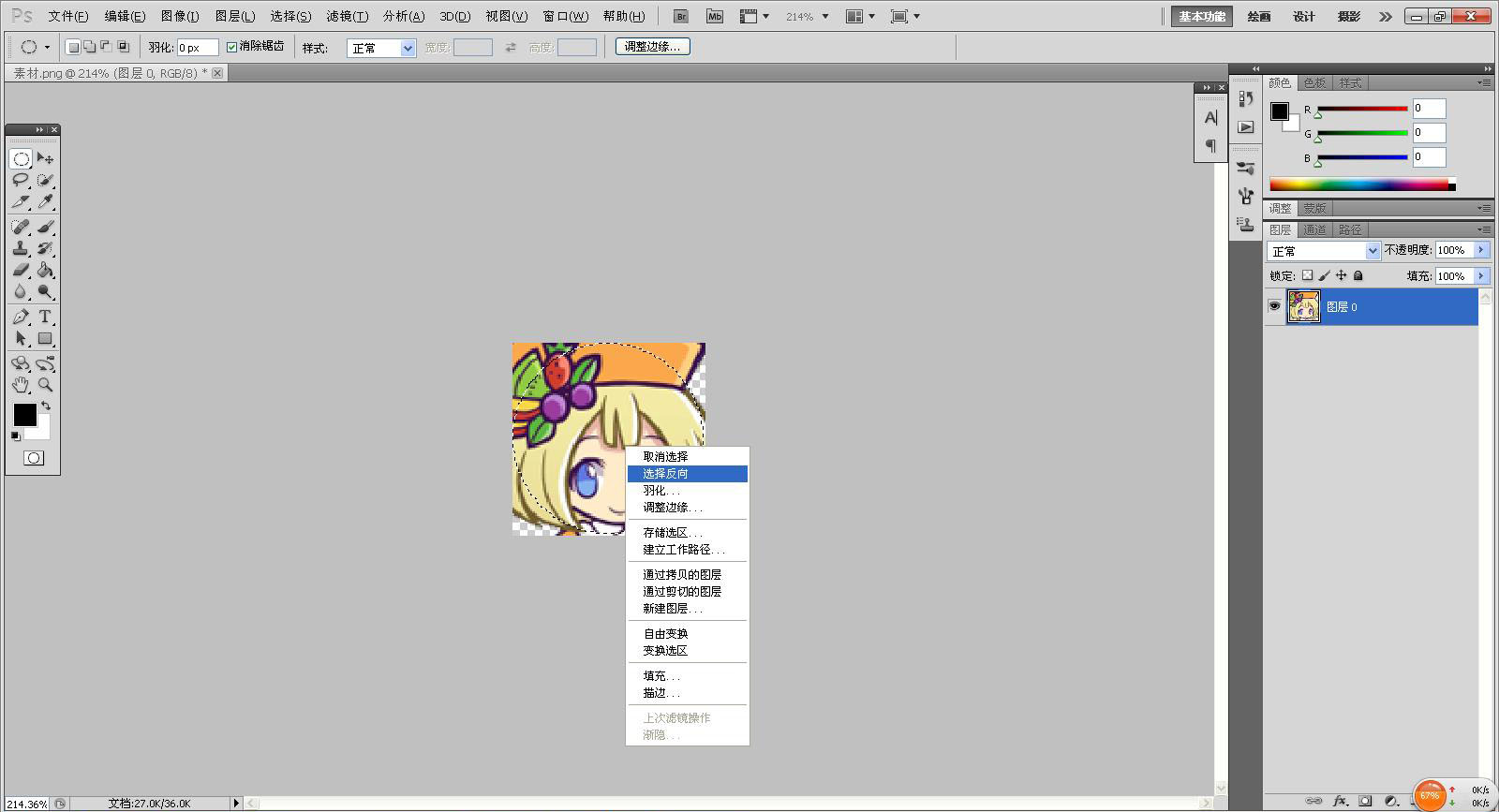Toggle lock transparent pixels for the layer
Image resolution: width=1499 pixels, height=812 pixels.
click(x=1307, y=275)
